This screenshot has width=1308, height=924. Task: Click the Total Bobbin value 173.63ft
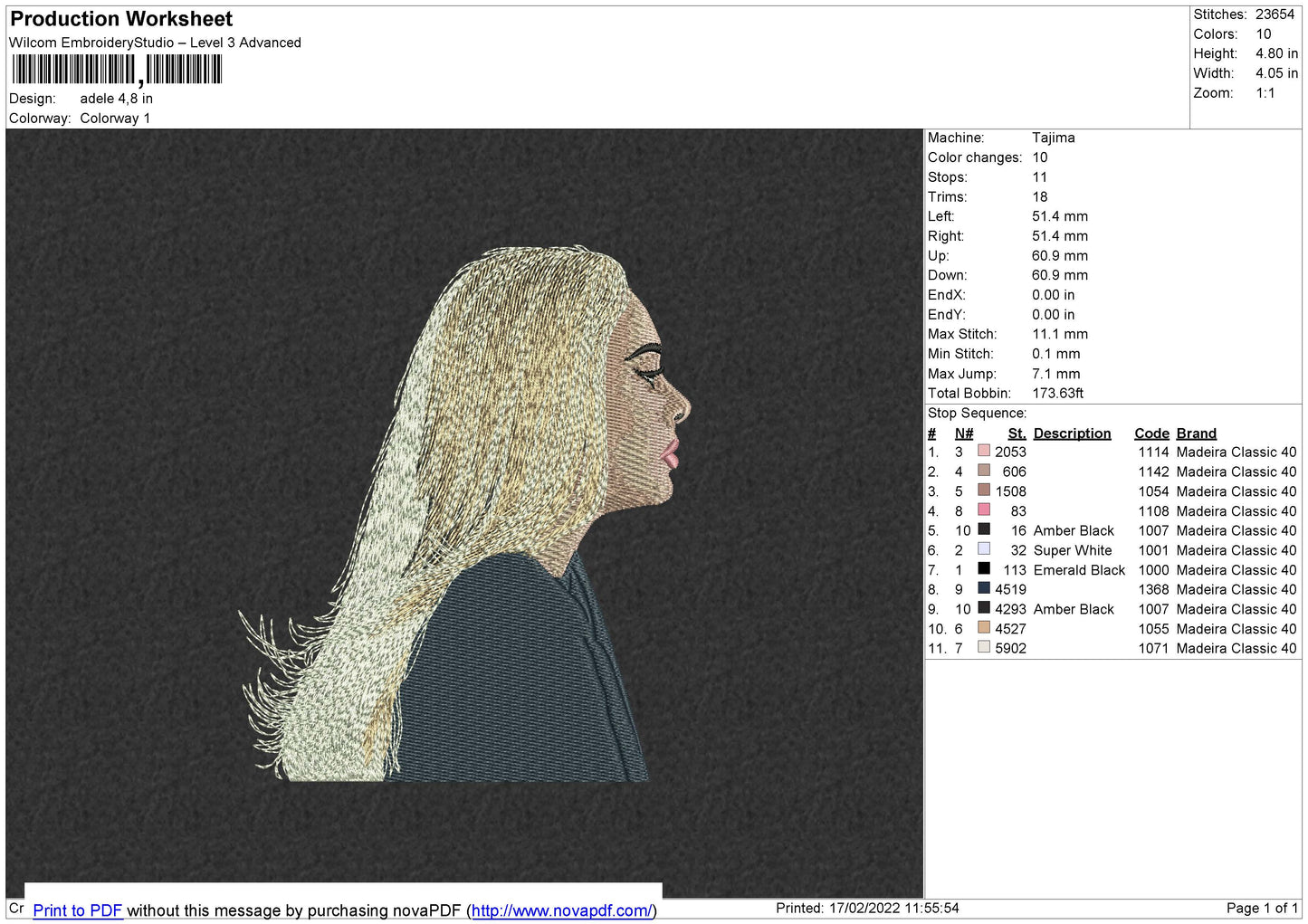1058,393
